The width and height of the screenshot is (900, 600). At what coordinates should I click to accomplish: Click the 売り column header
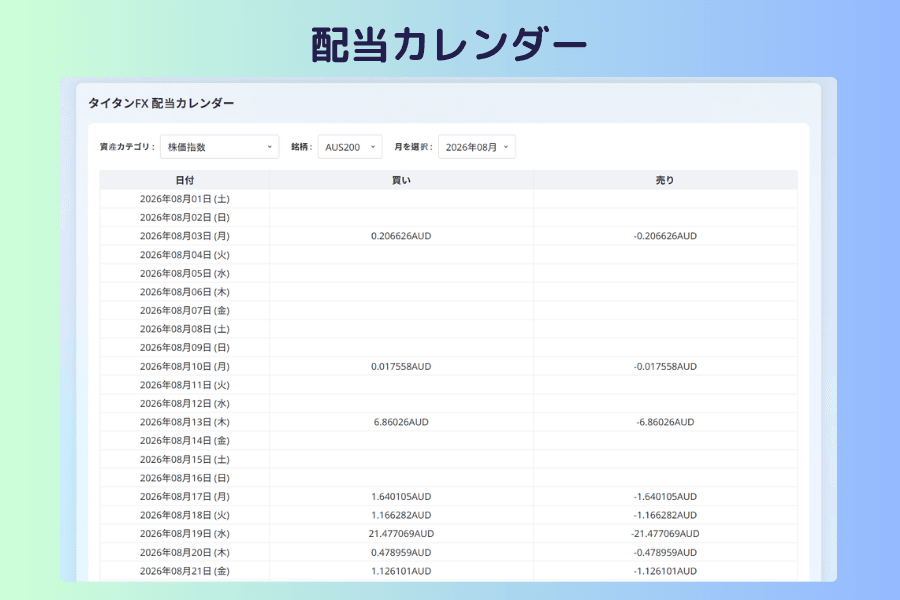[665, 180]
